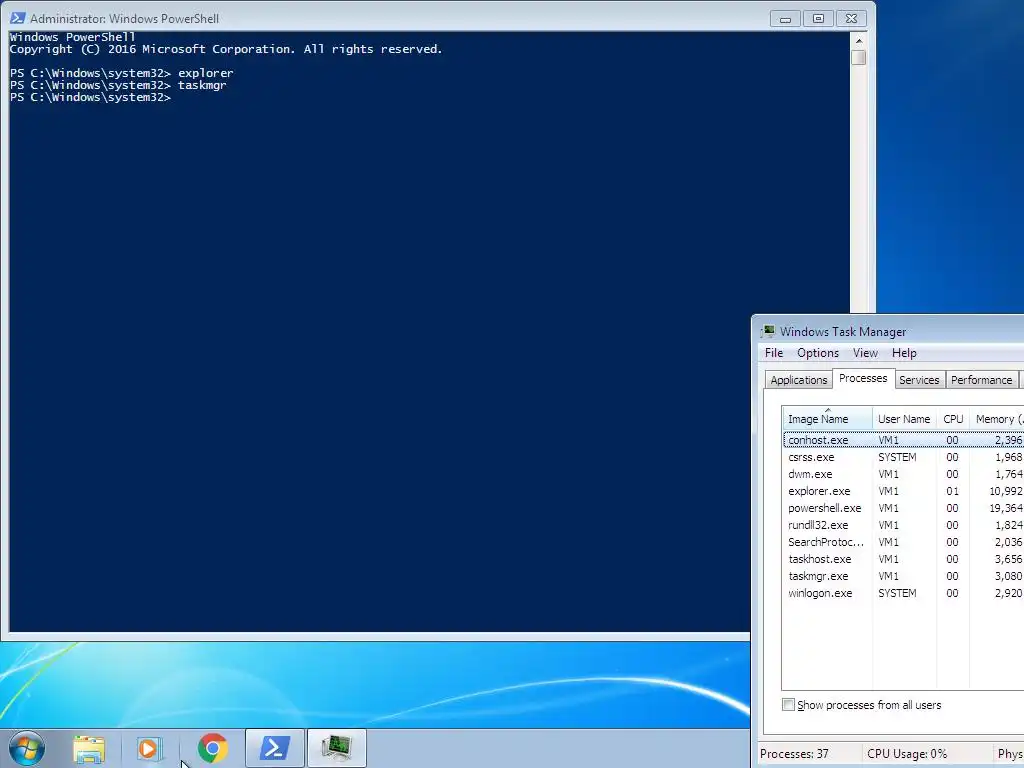Select the rundll32.exe process row

[903, 525]
